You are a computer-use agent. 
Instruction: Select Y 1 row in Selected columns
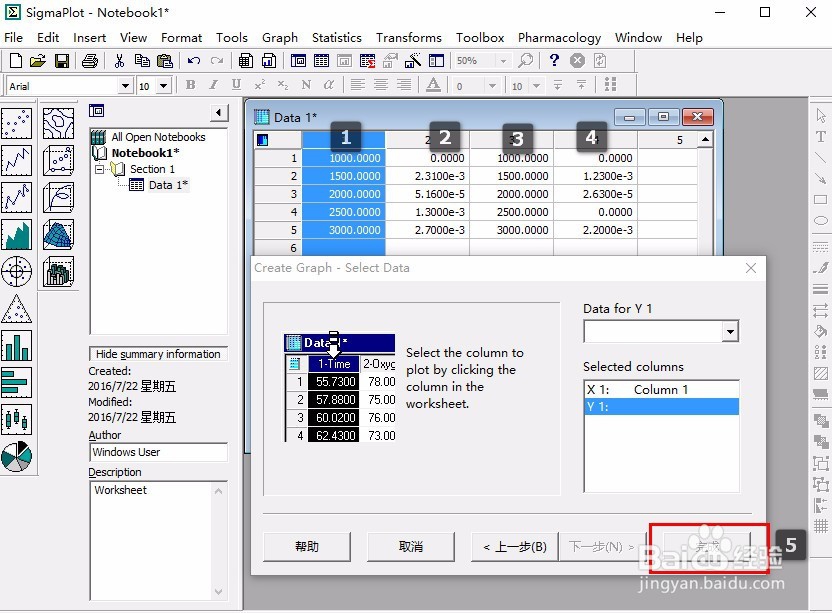pos(661,407)
